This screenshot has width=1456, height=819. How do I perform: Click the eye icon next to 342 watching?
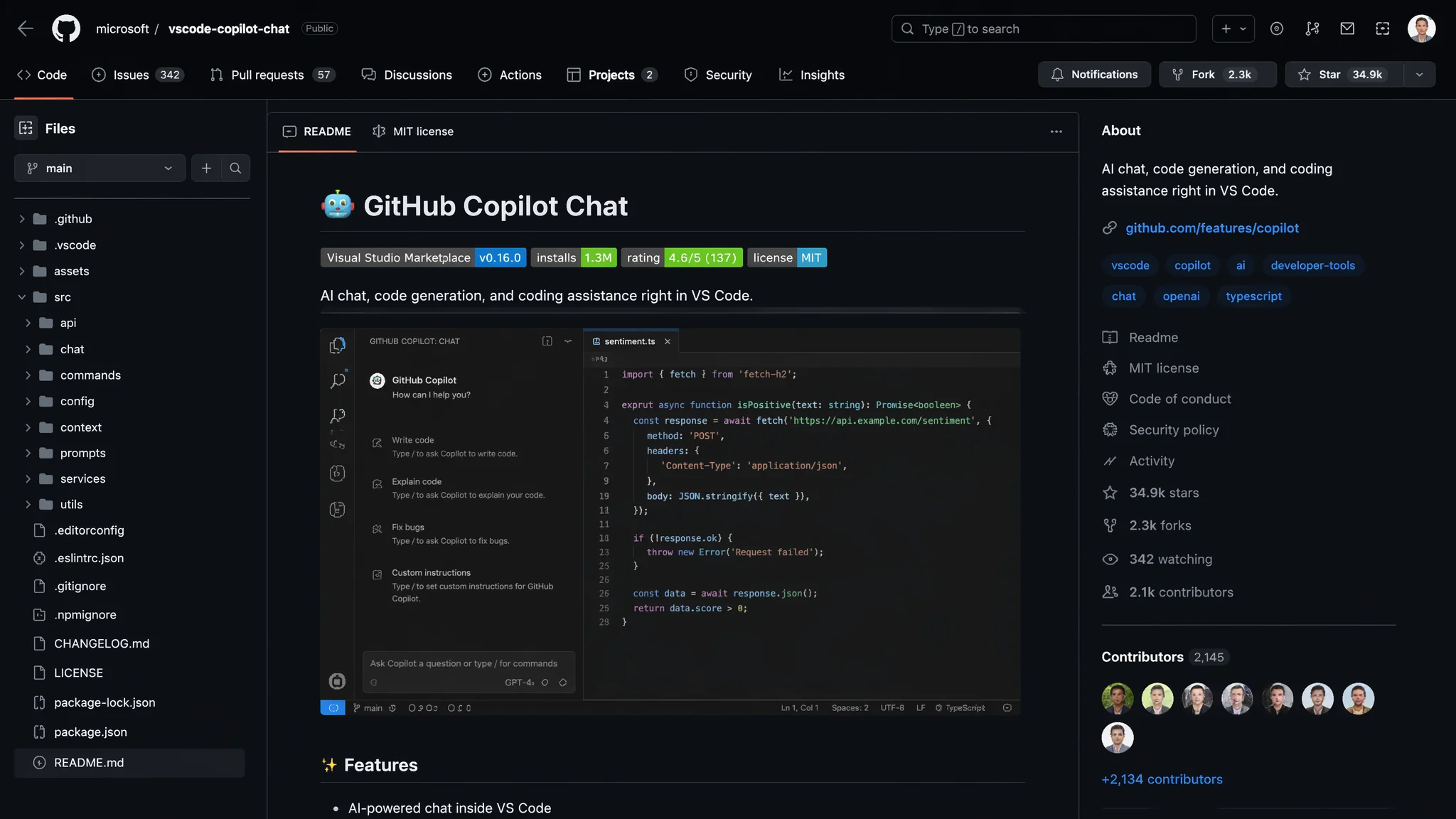pyautogui.click(x=1110, y=559)
